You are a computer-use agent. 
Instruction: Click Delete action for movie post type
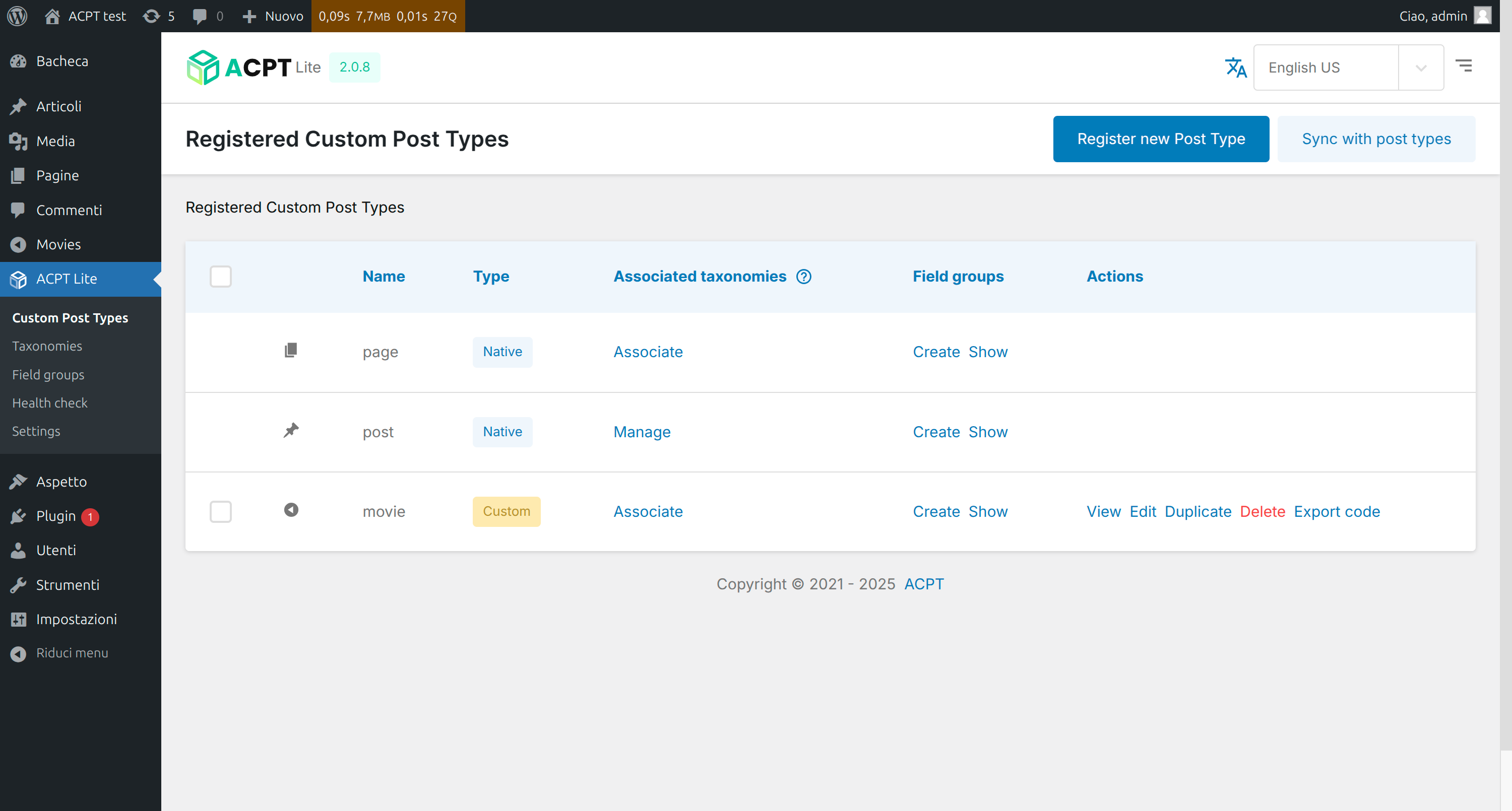tap(1263, 511)
